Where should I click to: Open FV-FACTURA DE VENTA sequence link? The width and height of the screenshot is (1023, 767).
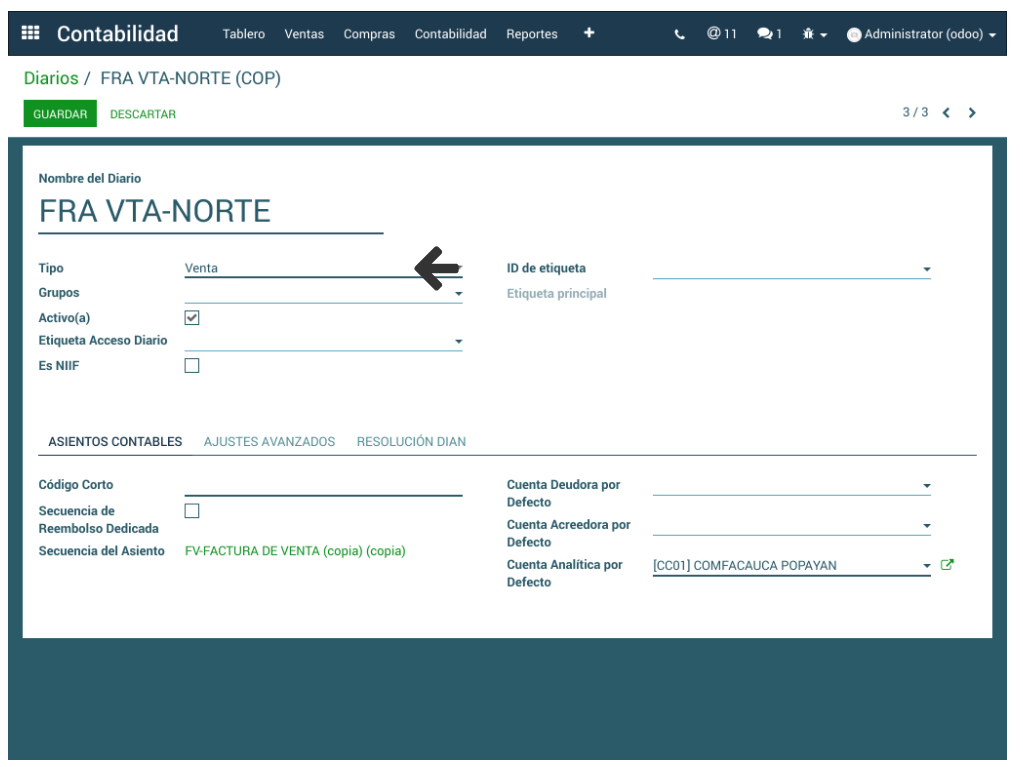[x=295, y=551]
